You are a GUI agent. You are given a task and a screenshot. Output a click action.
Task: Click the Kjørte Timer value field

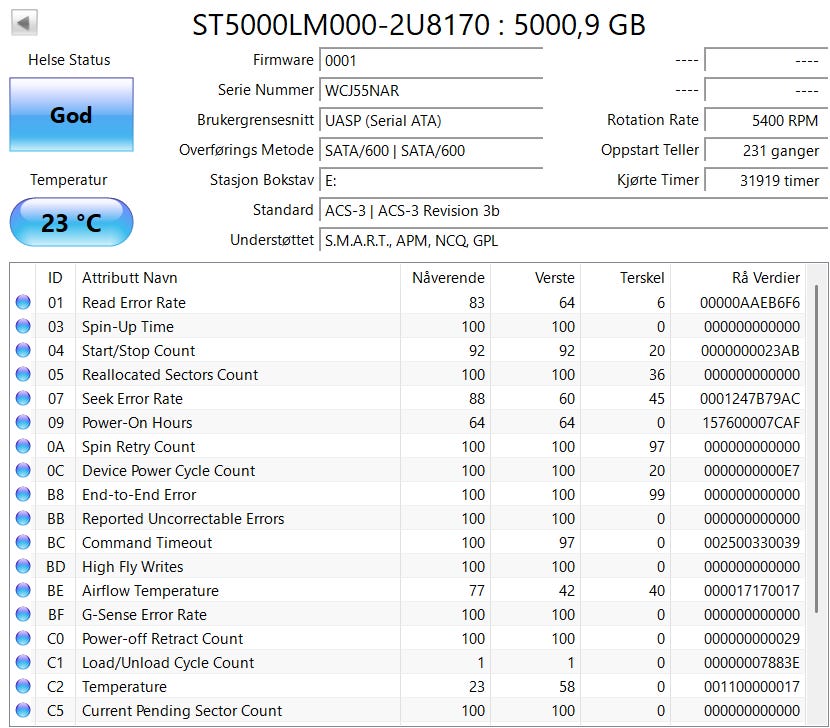point(764,180)
